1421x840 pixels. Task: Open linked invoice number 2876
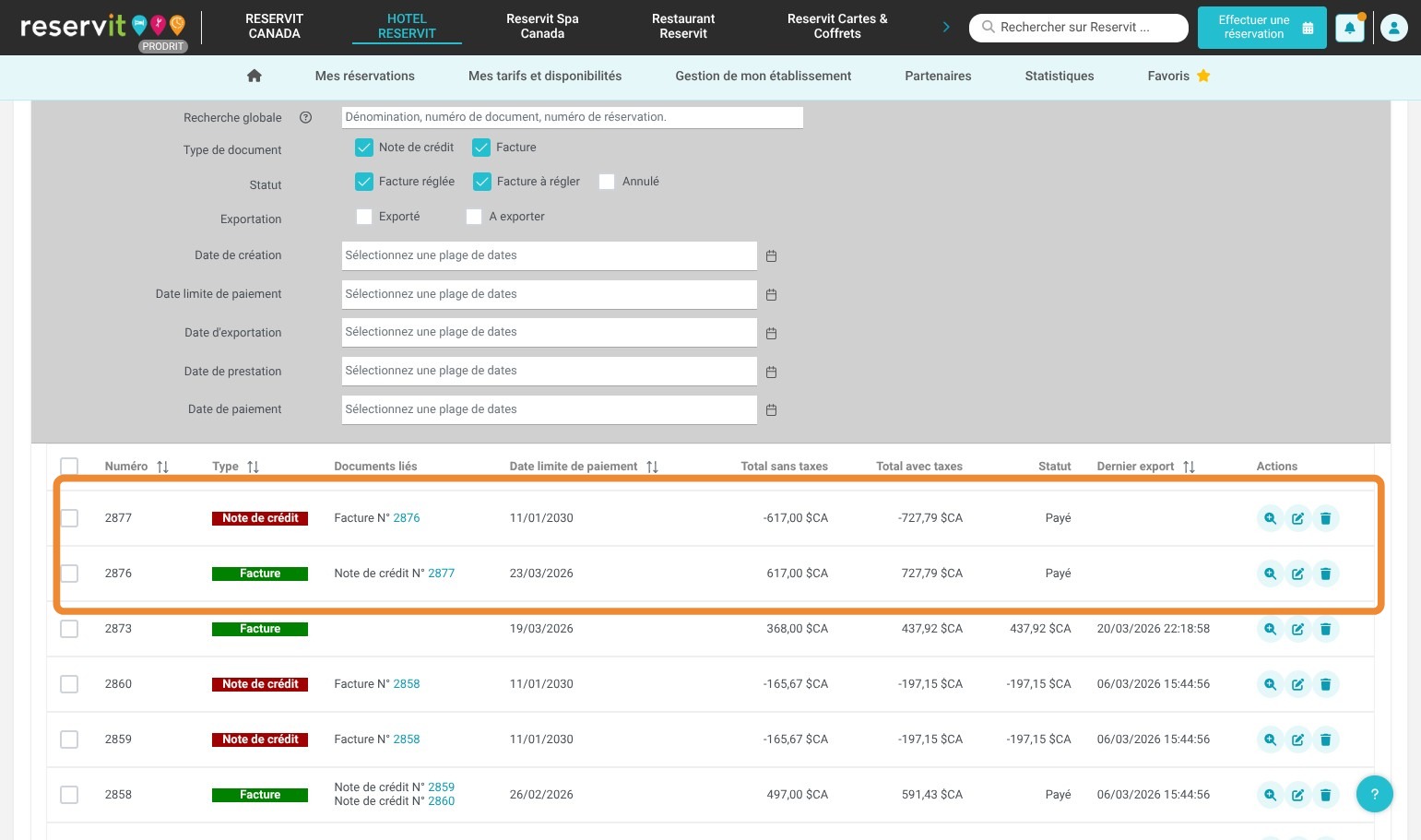(406, 518)
